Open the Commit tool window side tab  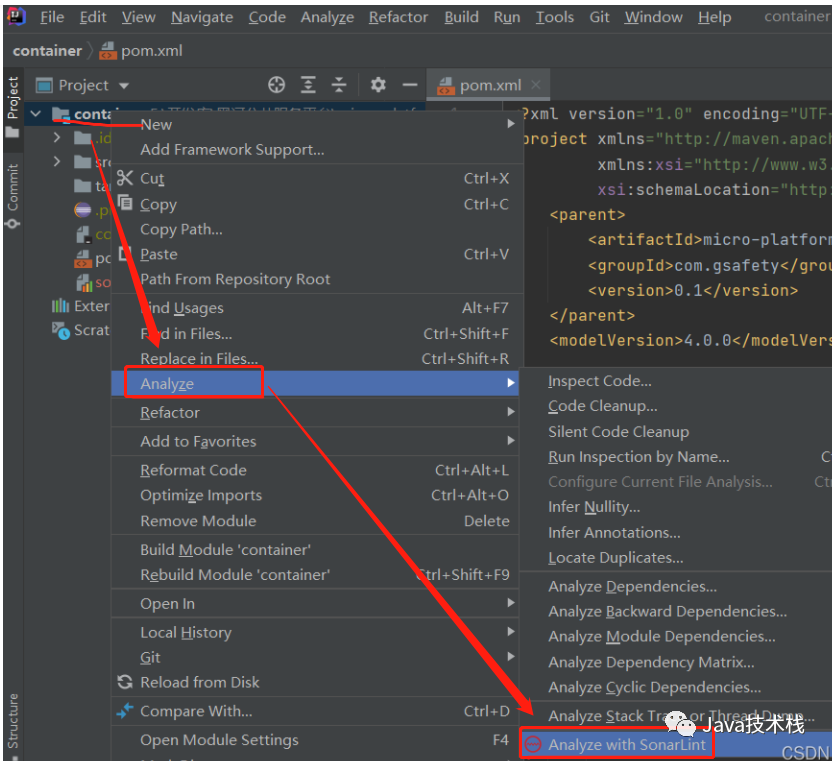click(13, 195)
